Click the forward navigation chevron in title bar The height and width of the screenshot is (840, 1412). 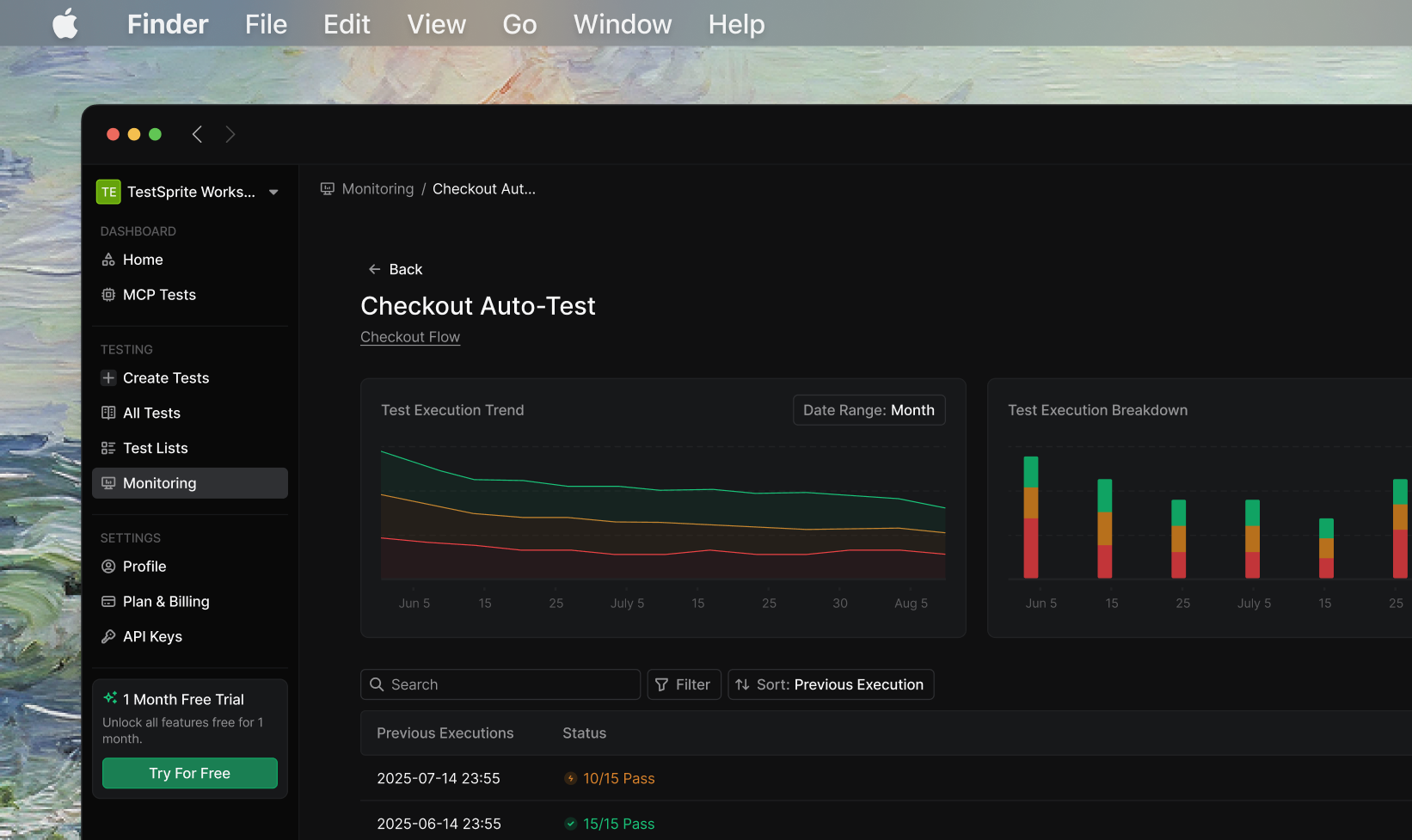tap(230, 134)
